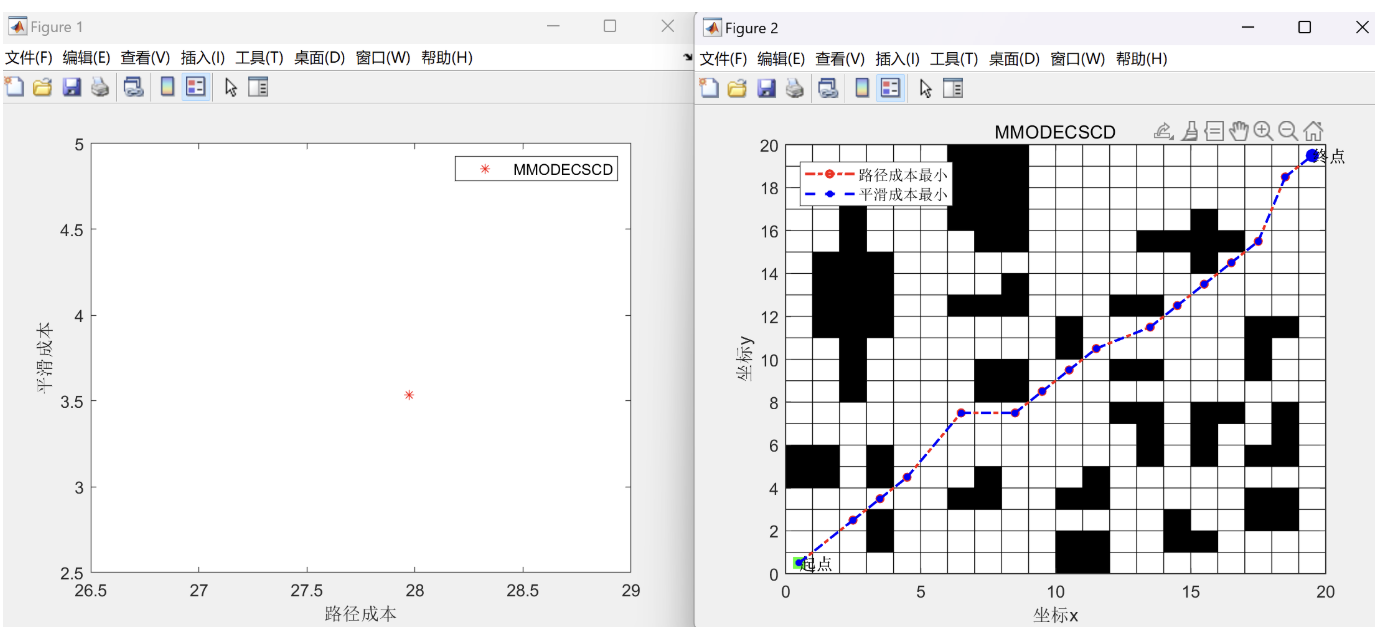
Task: Click the 平滑成本 y-axis label in Figure 1
Action: pos(44,357)
